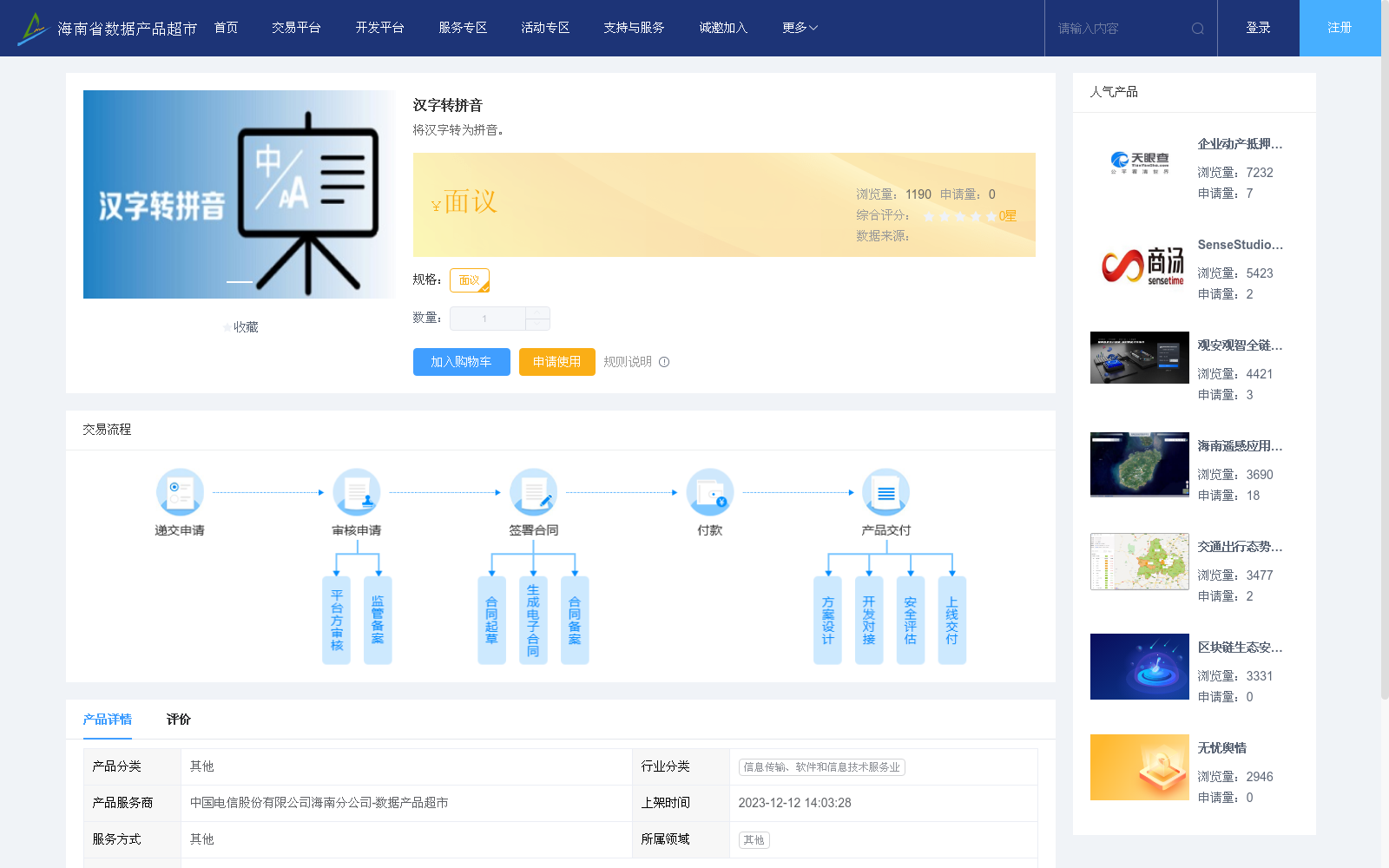
Task: Click the rating stars in 综合评分
Action: [x=960, y=216]
